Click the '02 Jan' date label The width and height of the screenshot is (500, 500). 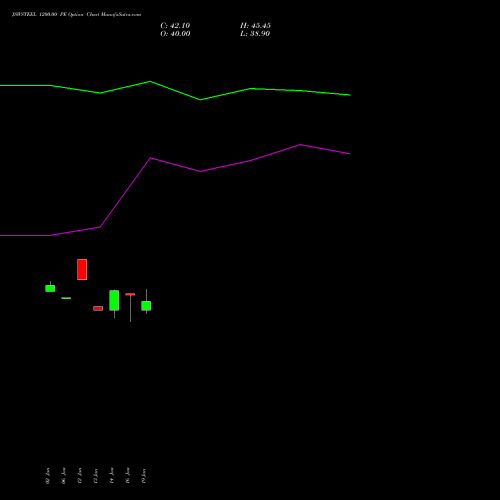click(x=48, y=476)
